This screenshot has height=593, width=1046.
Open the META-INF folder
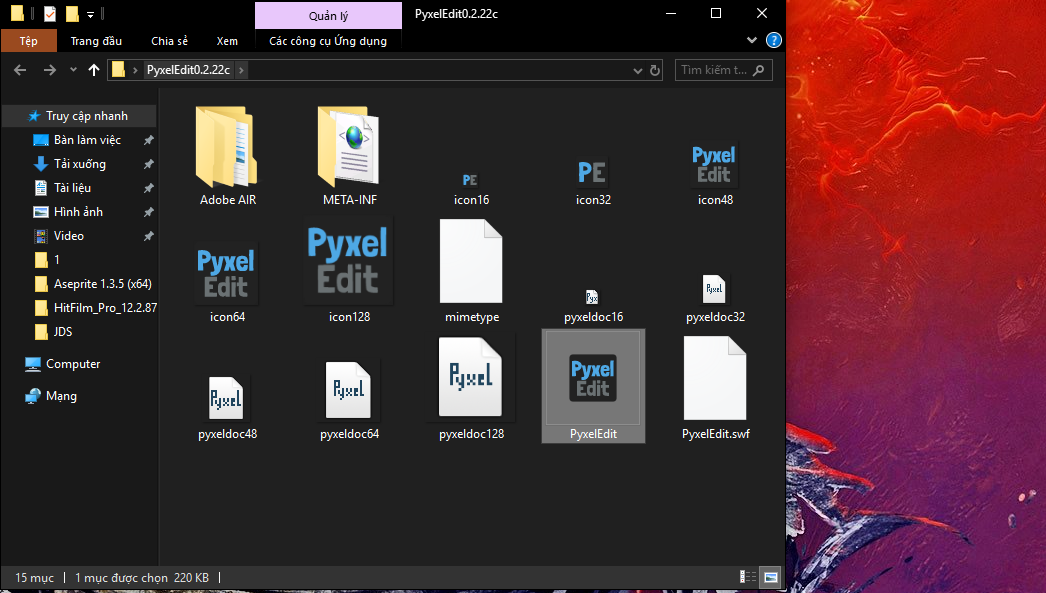[x=349, y=148]
